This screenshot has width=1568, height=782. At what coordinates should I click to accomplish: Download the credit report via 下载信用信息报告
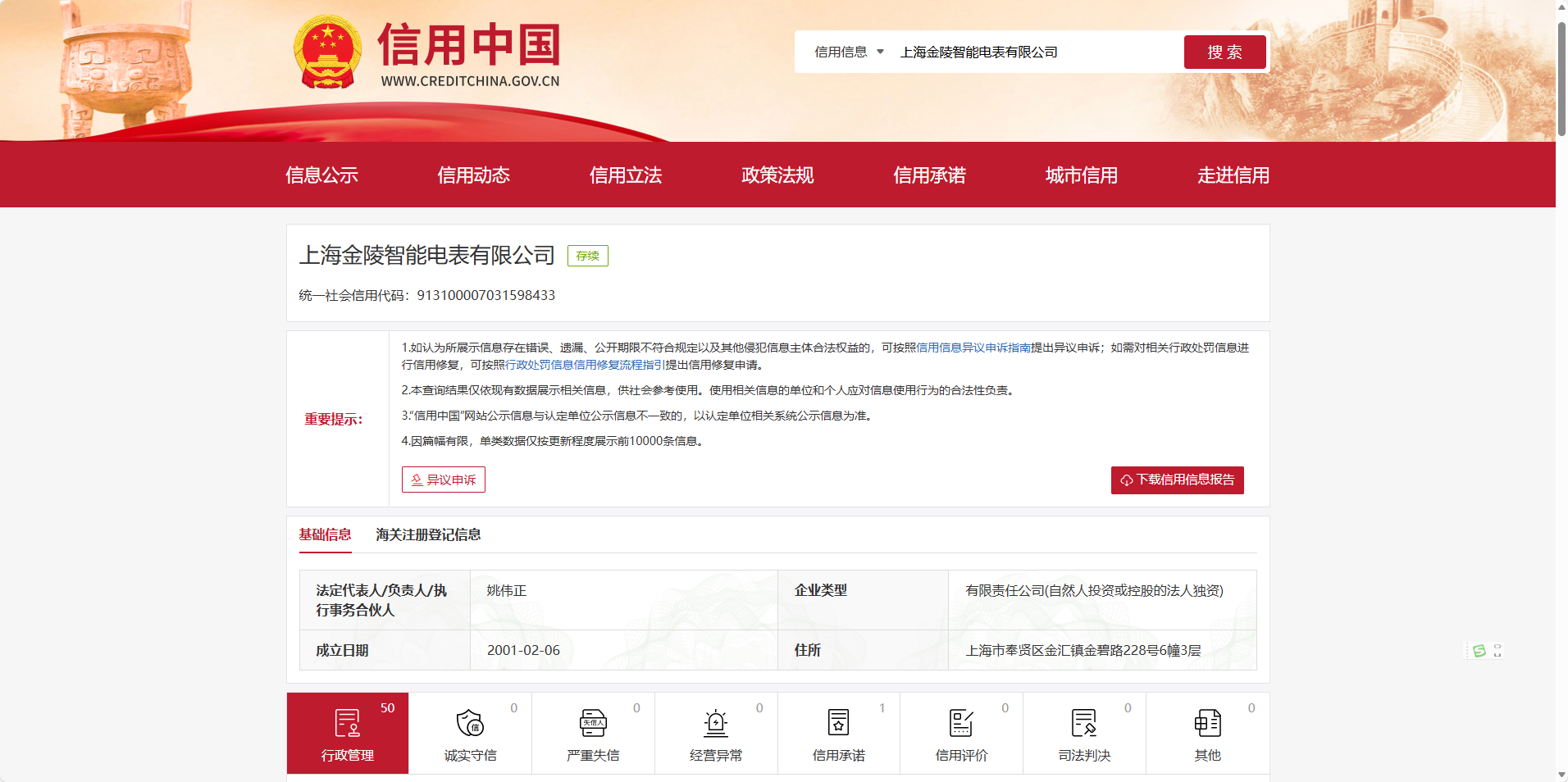click(1178, 480)
